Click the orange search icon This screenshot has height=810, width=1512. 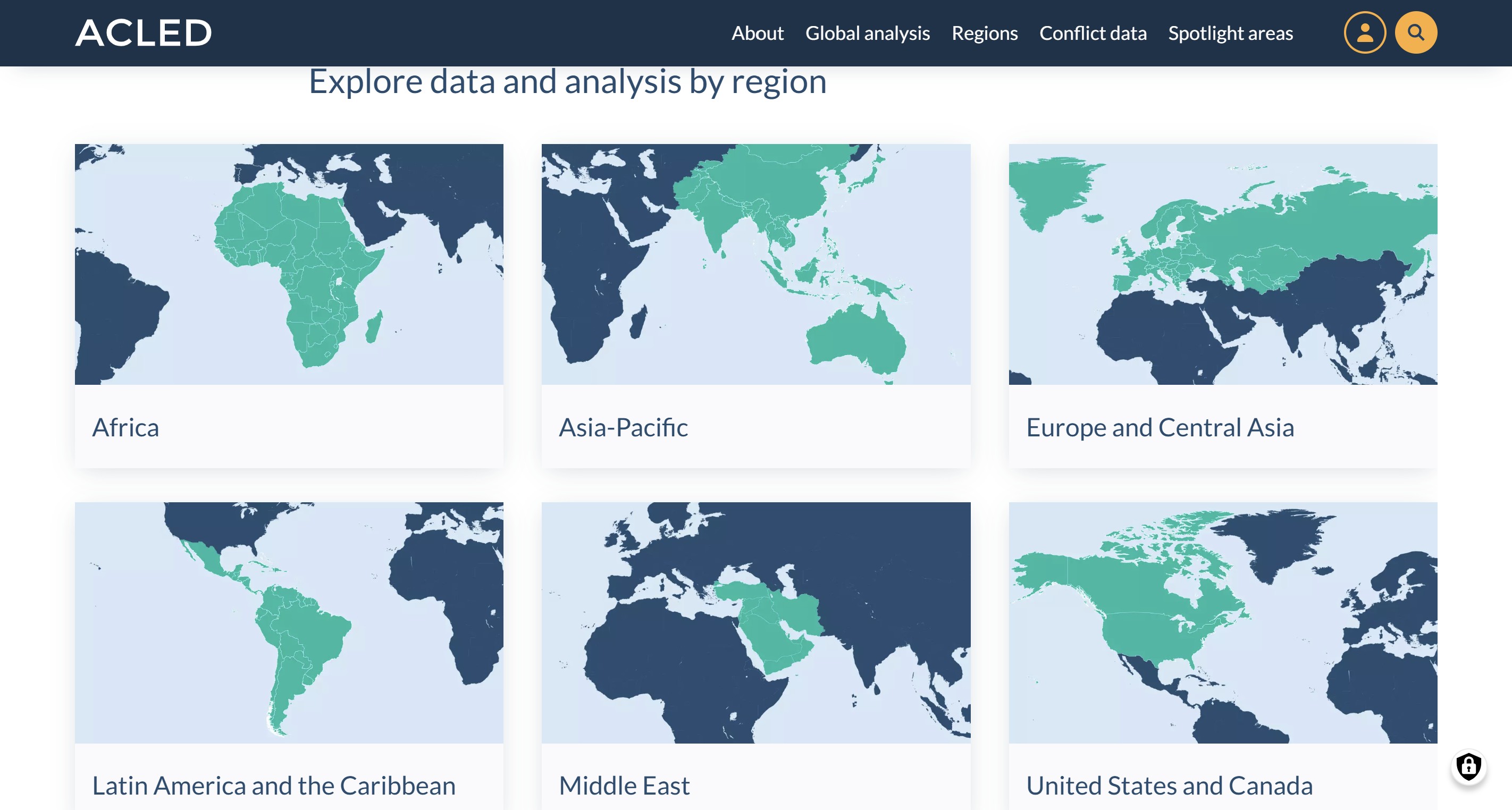click(x=1416, y=33)
